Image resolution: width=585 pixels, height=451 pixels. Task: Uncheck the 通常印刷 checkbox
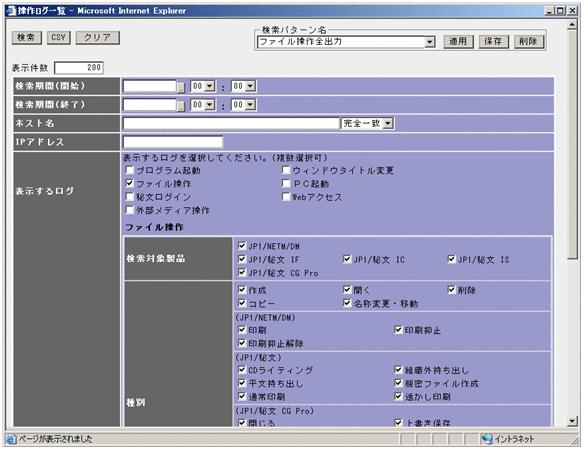click(x=242, y=396)
